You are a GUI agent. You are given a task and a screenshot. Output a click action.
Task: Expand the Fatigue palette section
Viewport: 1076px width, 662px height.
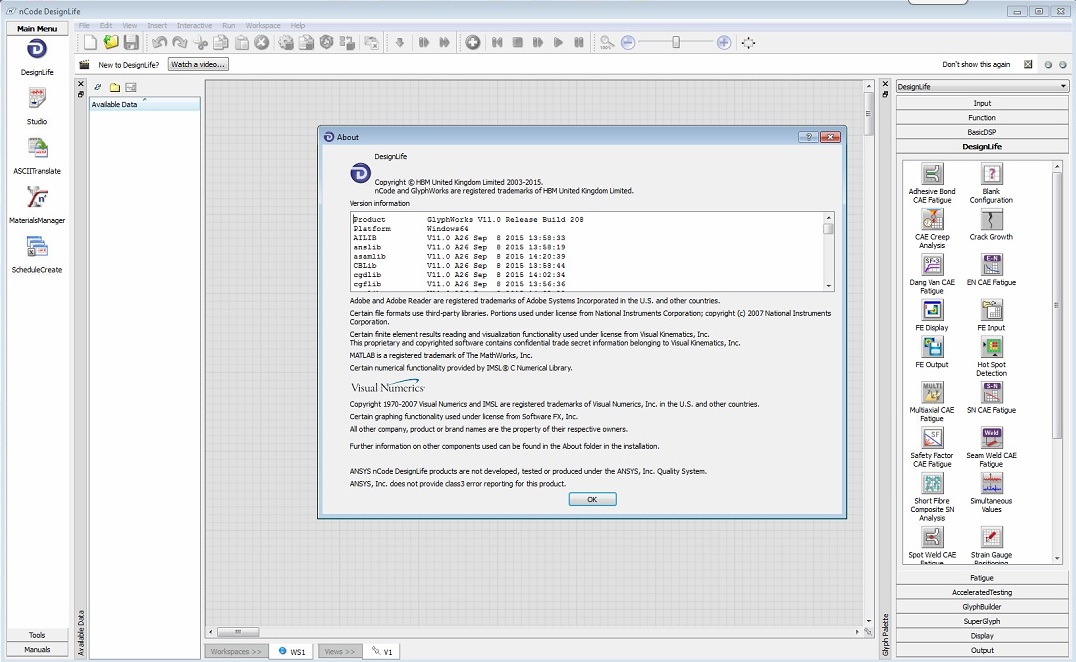point(982,578)
